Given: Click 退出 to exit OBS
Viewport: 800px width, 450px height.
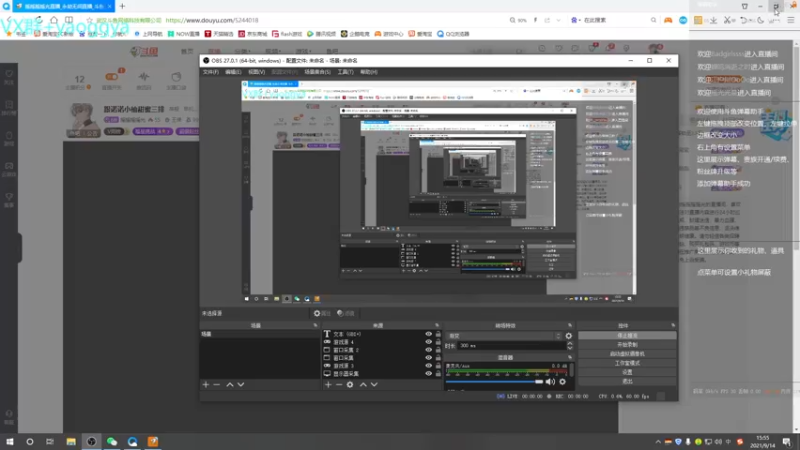Looking at the screenshot, I should tap(627, 382).
